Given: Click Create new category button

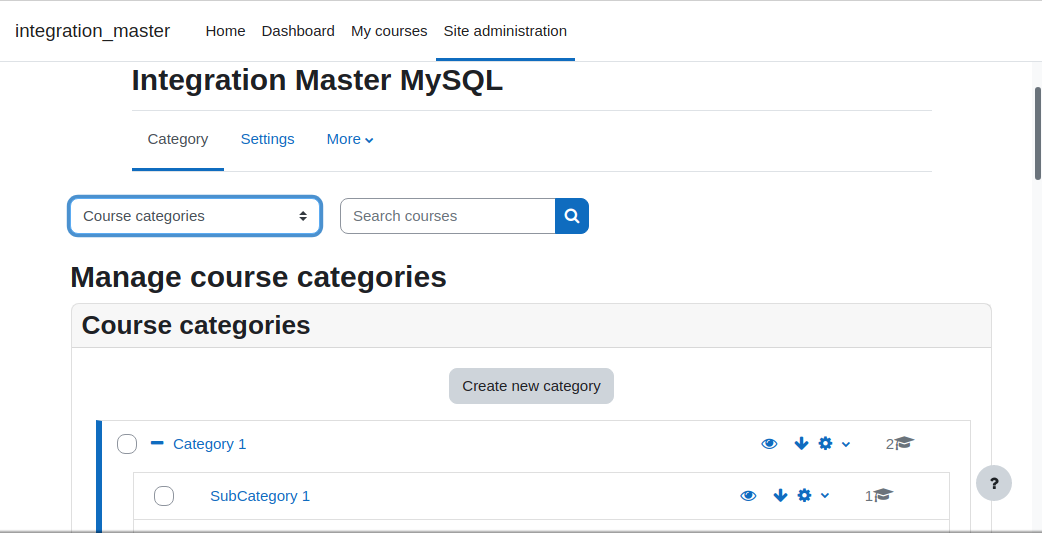Looking at the screenshot, I should click(532, 386).
